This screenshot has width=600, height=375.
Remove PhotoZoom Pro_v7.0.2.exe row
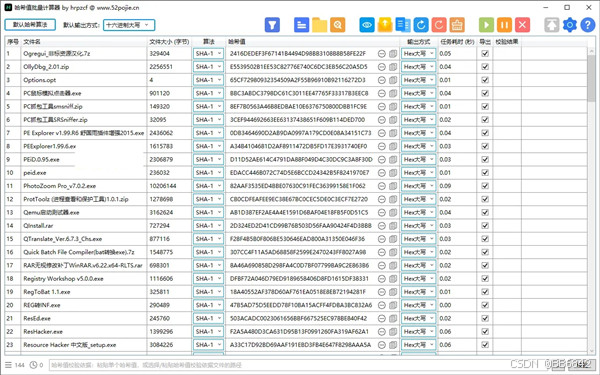coord(382,186)
